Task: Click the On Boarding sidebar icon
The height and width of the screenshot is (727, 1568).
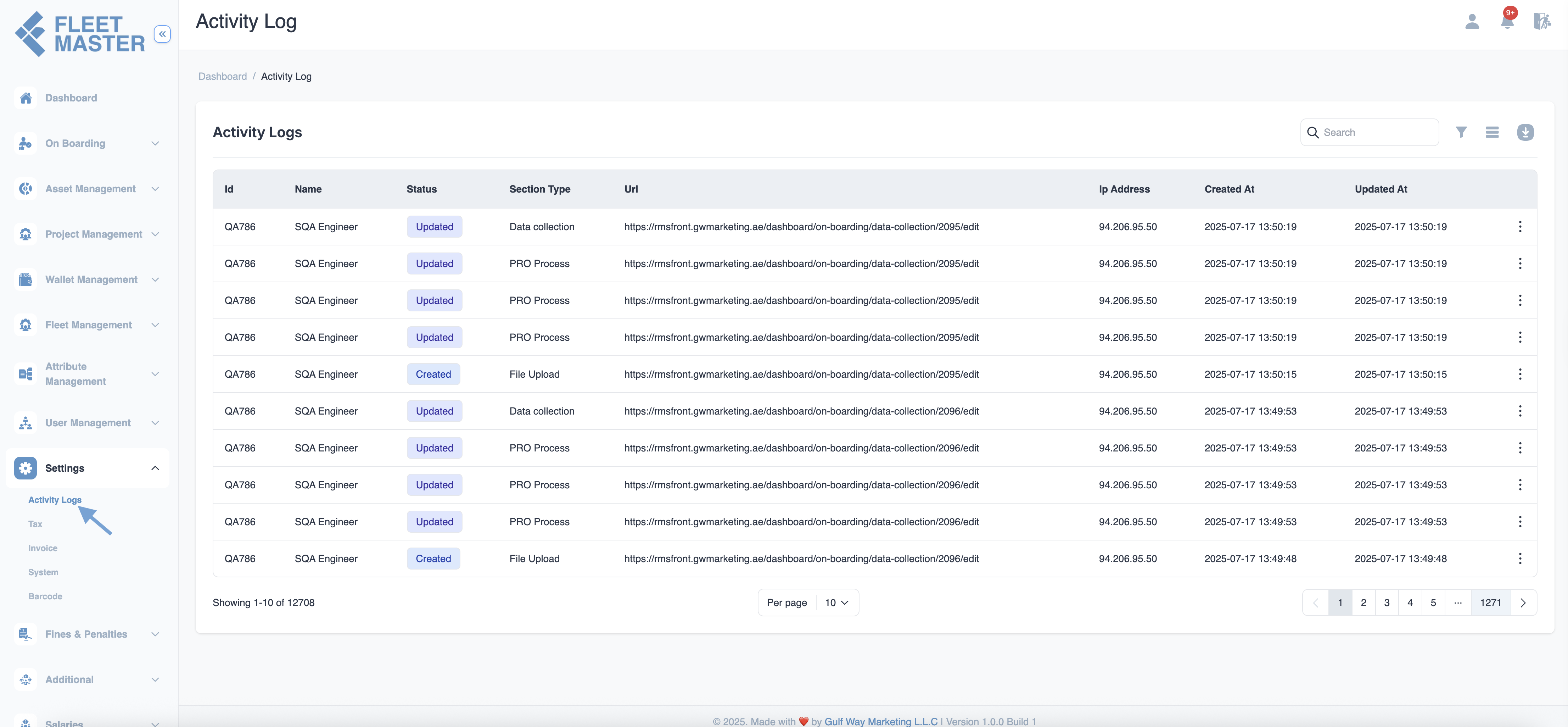Action: 26,144
